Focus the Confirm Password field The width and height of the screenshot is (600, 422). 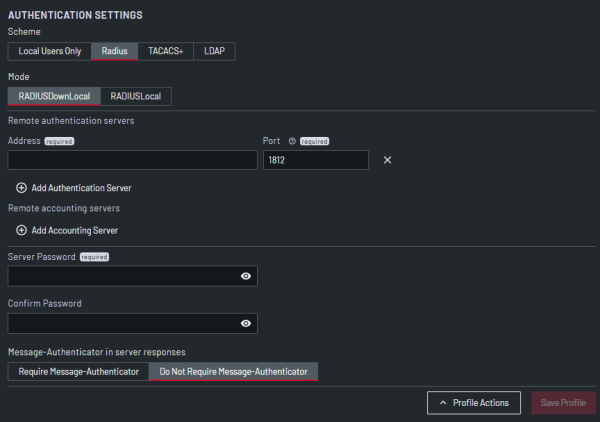tap(122, 323)
